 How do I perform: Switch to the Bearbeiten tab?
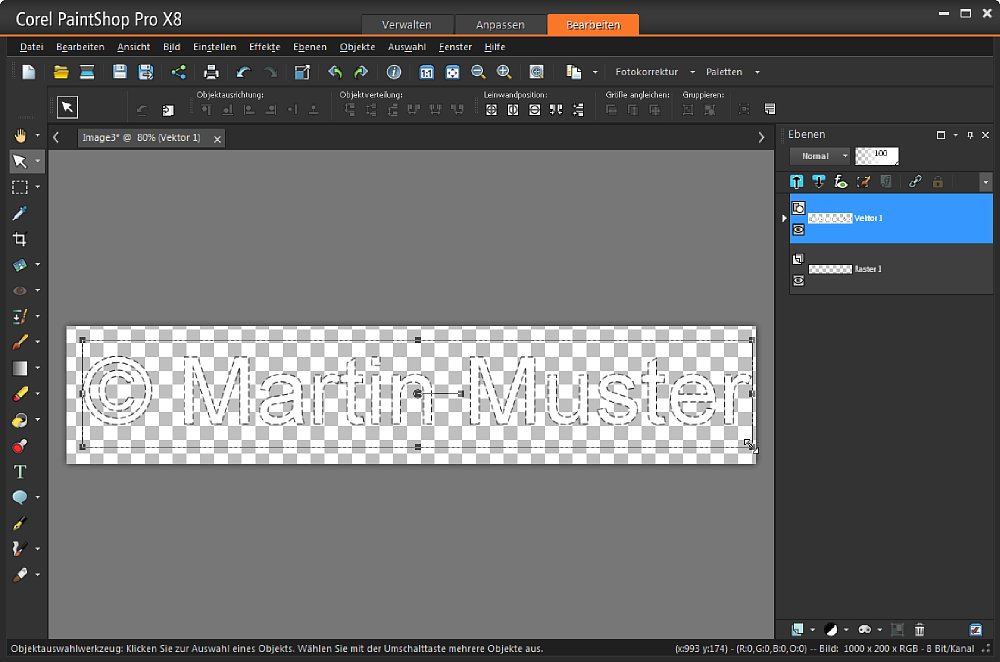(x=593, y=24)
